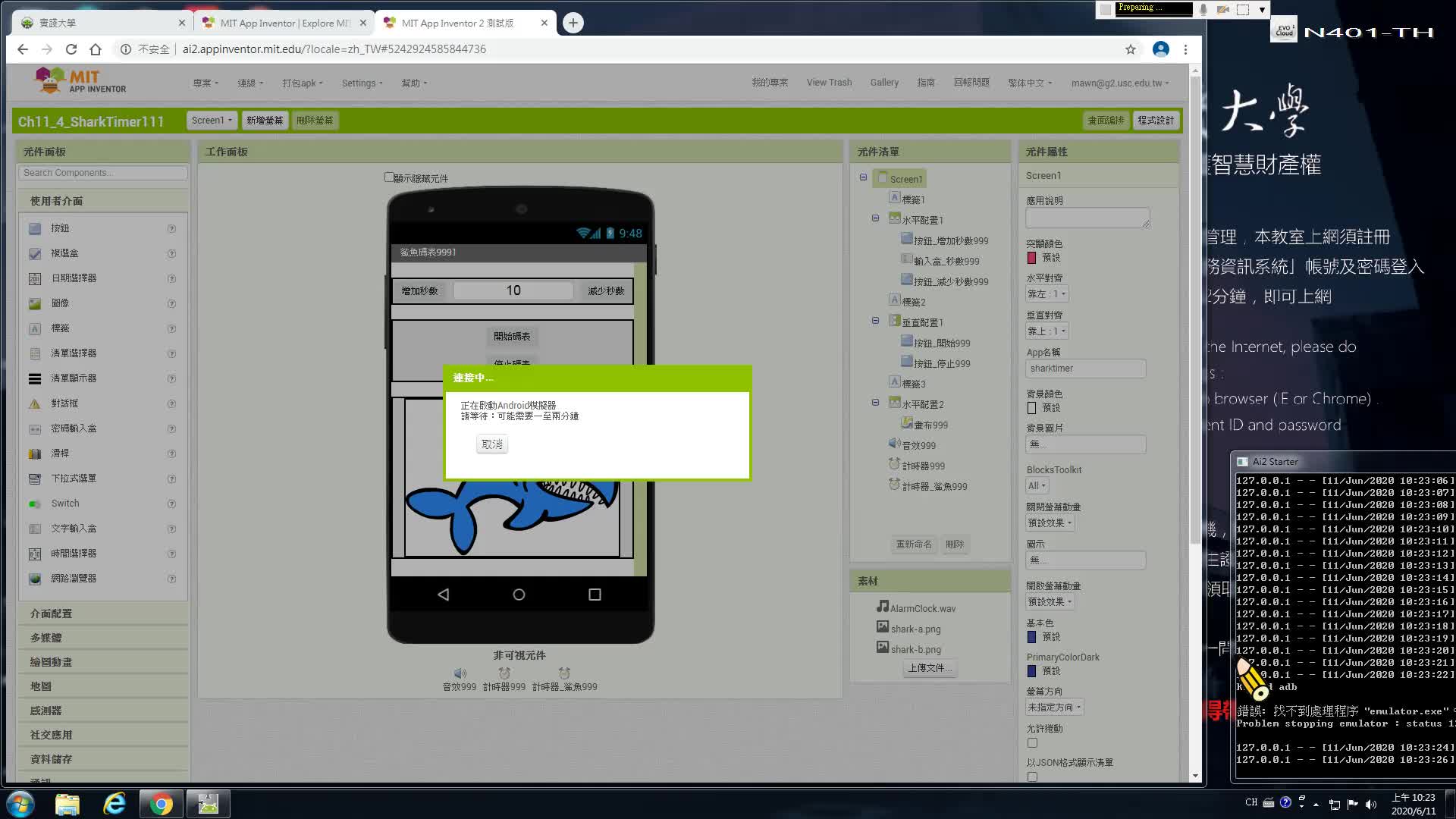Open the 螢幕方向 orientation dropdown

point(1054,708)
